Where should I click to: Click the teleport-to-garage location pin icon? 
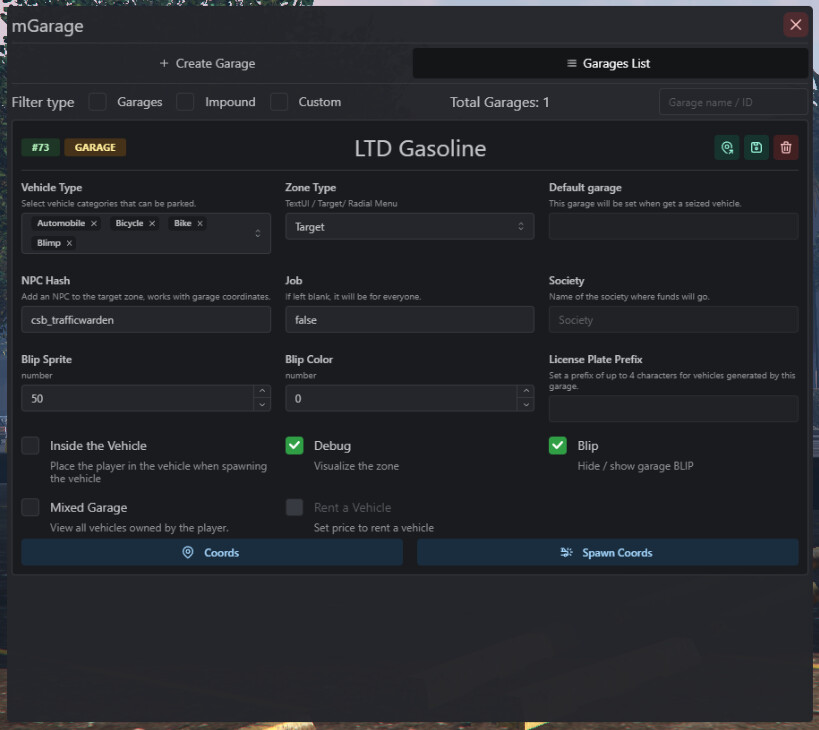pyautogui.click(x=727, y=148)
